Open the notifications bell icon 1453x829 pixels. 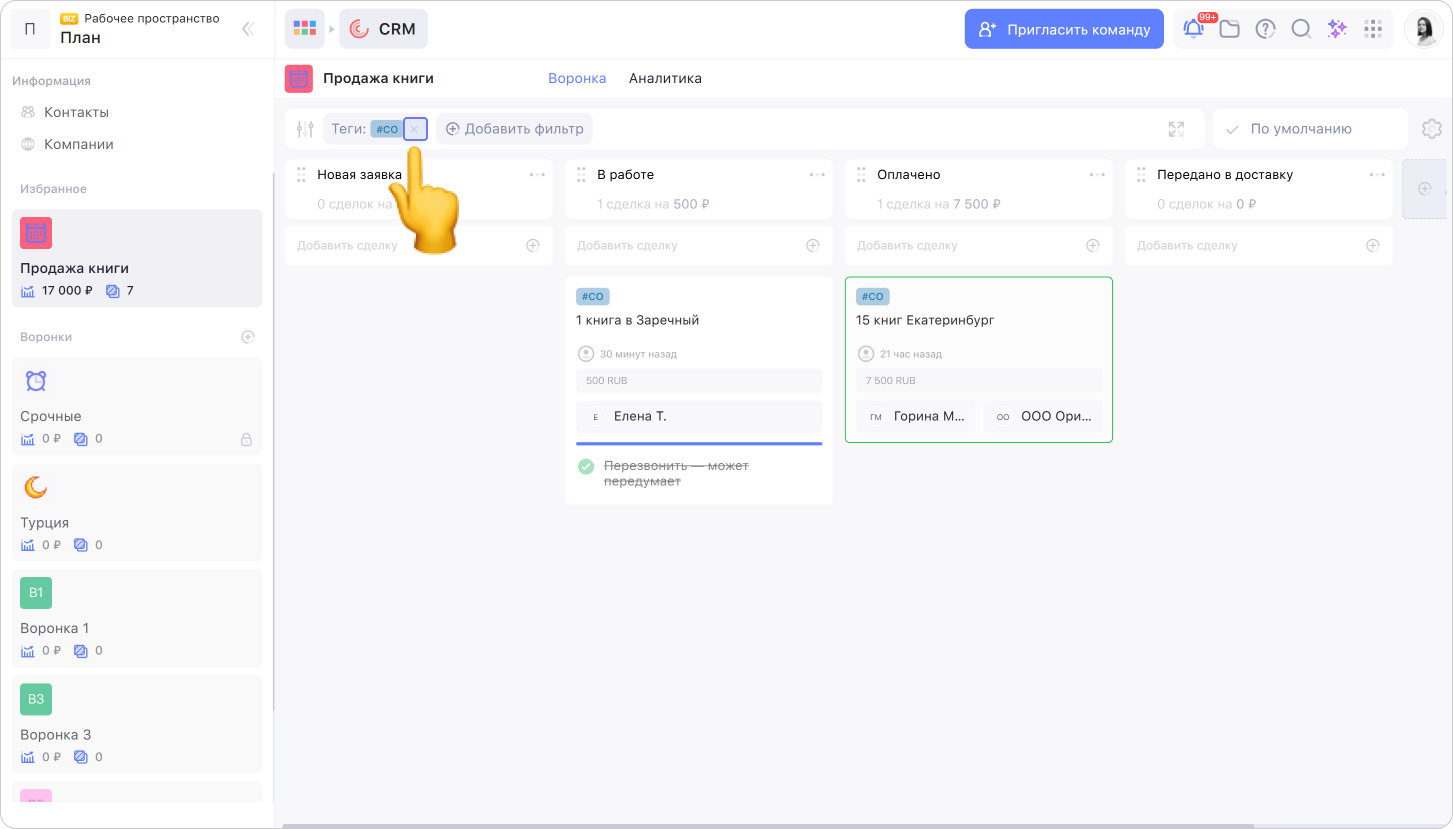click(1193, 29)
